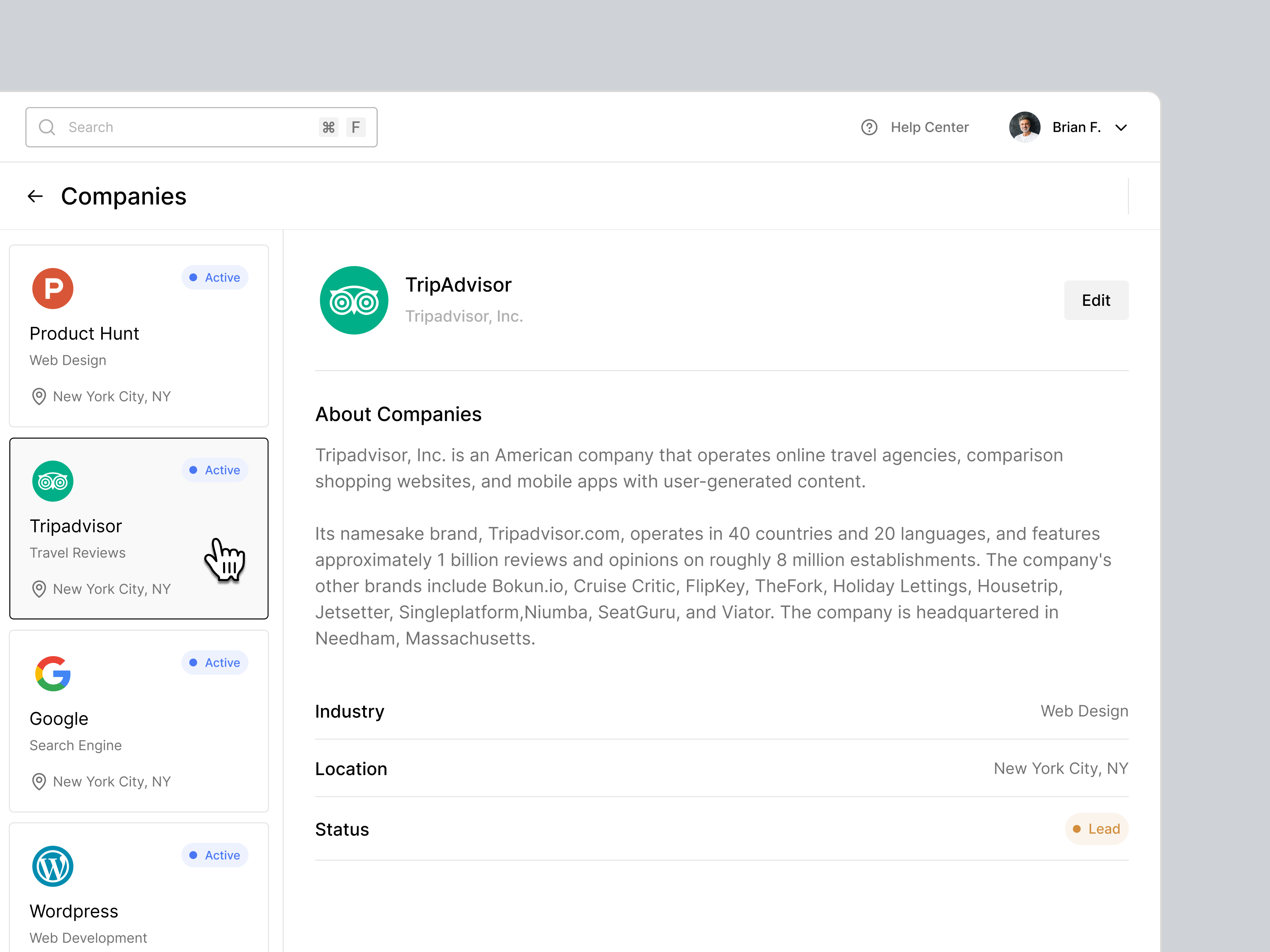Click the search magnifier icon
The height and width of the screenshot is (952, 1270).
tap(47, 127)
